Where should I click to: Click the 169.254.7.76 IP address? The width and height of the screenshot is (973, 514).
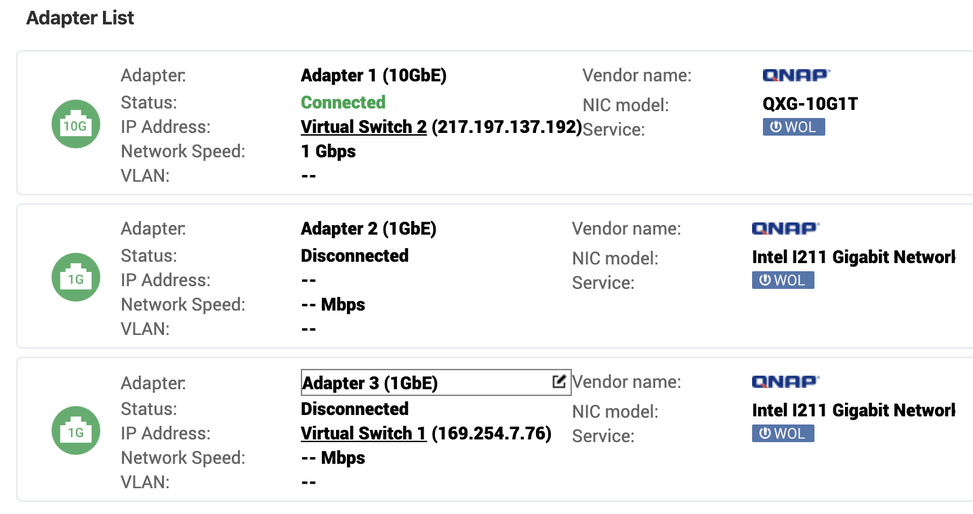pyautogui.click(x=491, y=433)
